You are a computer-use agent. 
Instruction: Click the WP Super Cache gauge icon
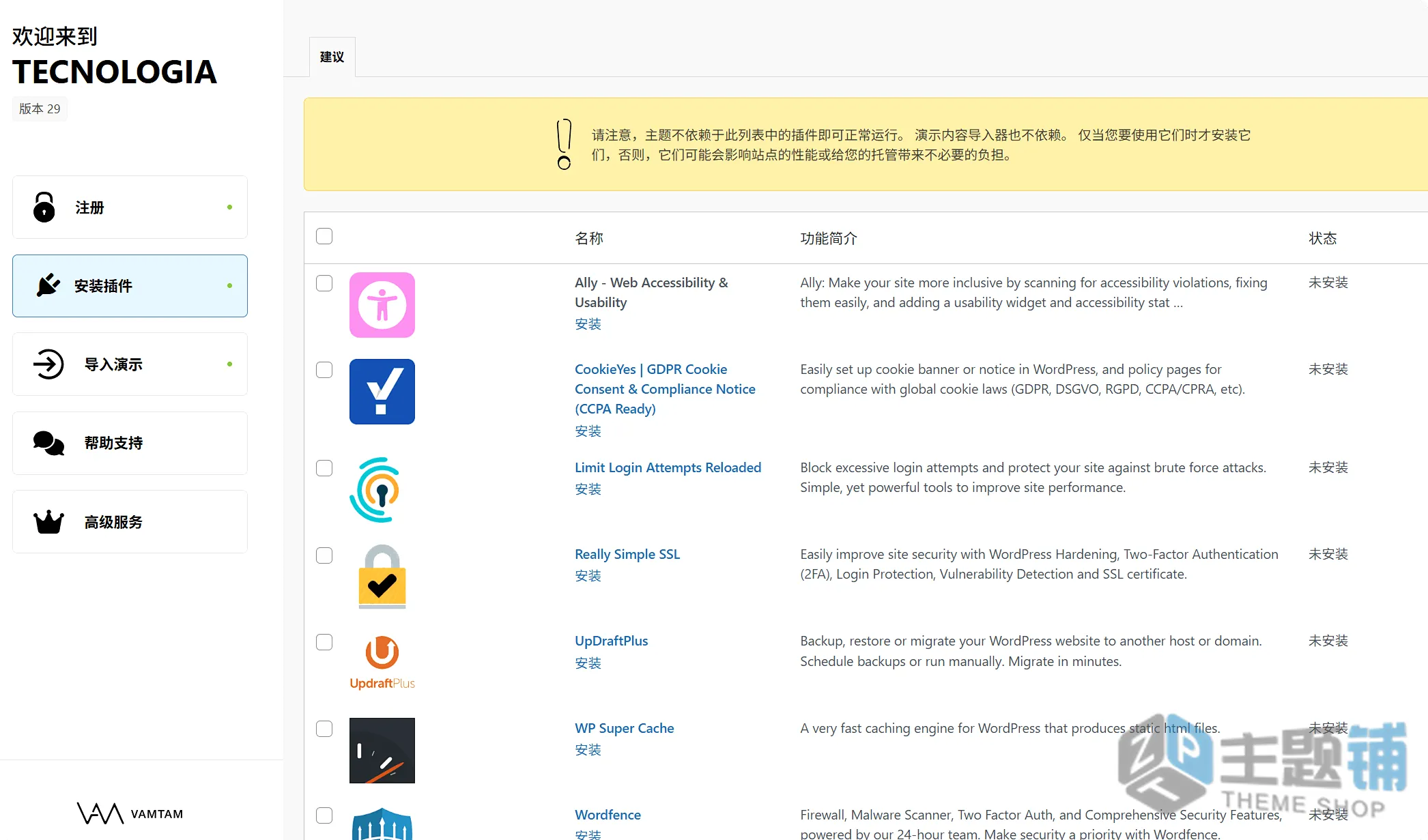click(382, 751)
